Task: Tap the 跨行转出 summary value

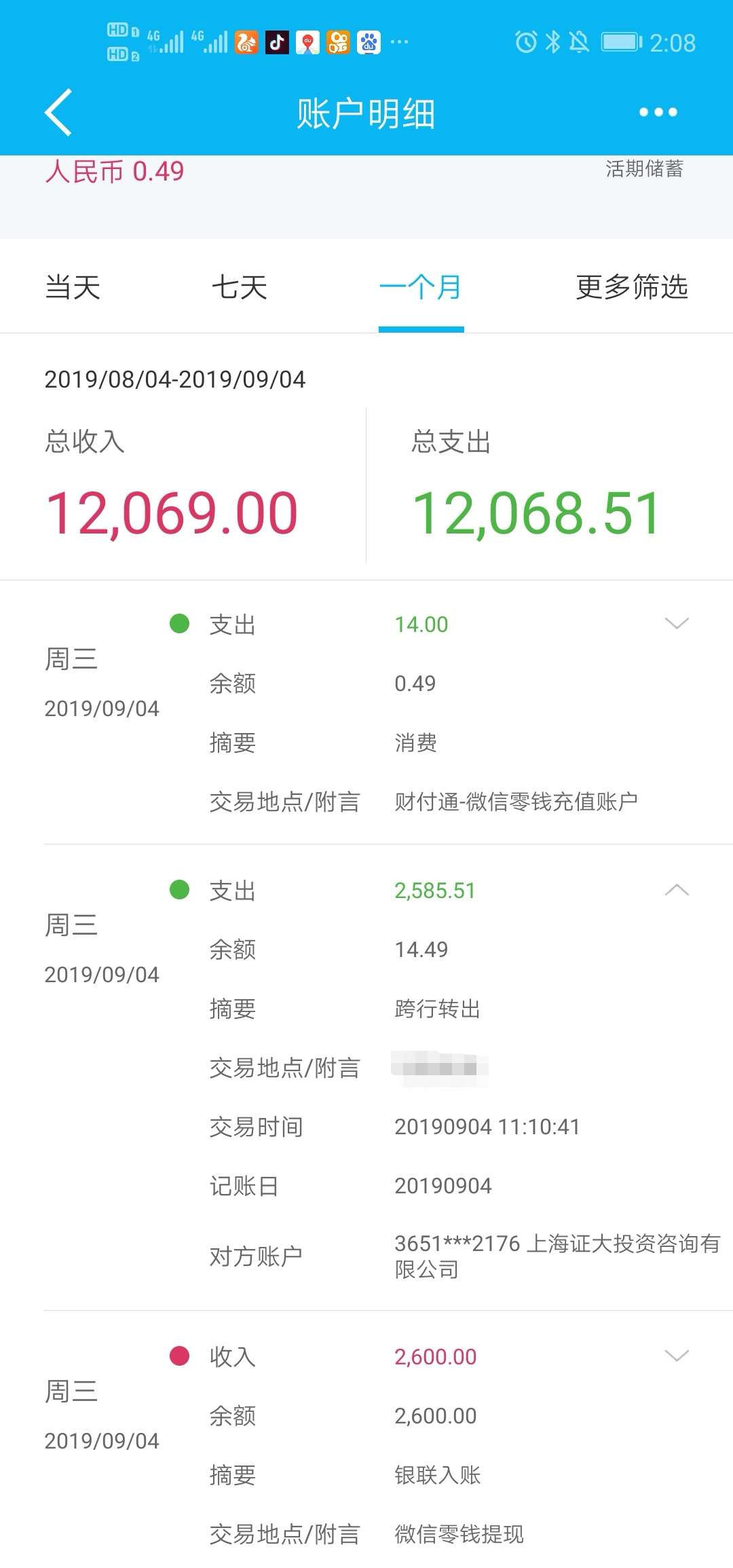Action: click(438, 1009)
